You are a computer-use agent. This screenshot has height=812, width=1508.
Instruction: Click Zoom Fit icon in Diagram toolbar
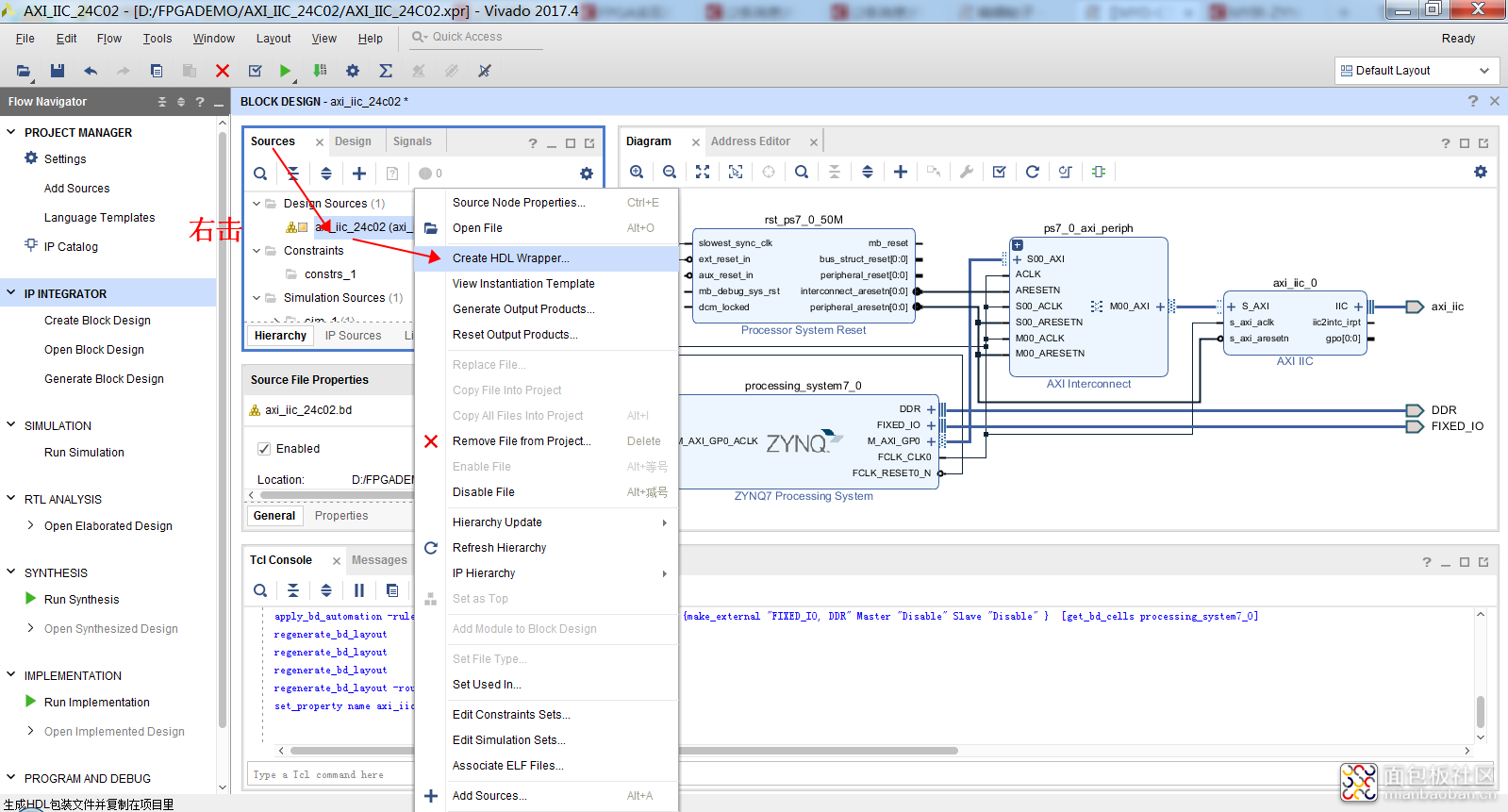[703, 172]
